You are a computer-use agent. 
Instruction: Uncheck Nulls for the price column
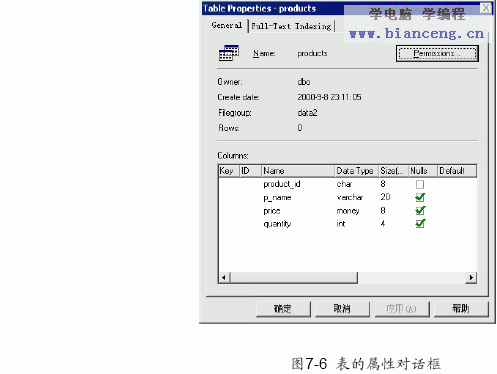420,211
